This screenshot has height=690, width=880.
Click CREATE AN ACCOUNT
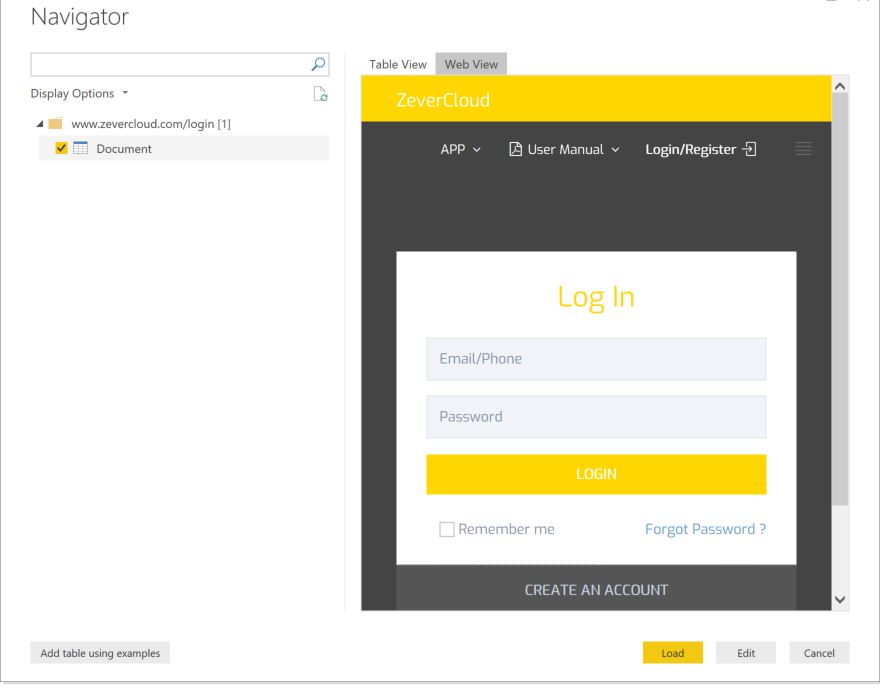coord(596,590)
